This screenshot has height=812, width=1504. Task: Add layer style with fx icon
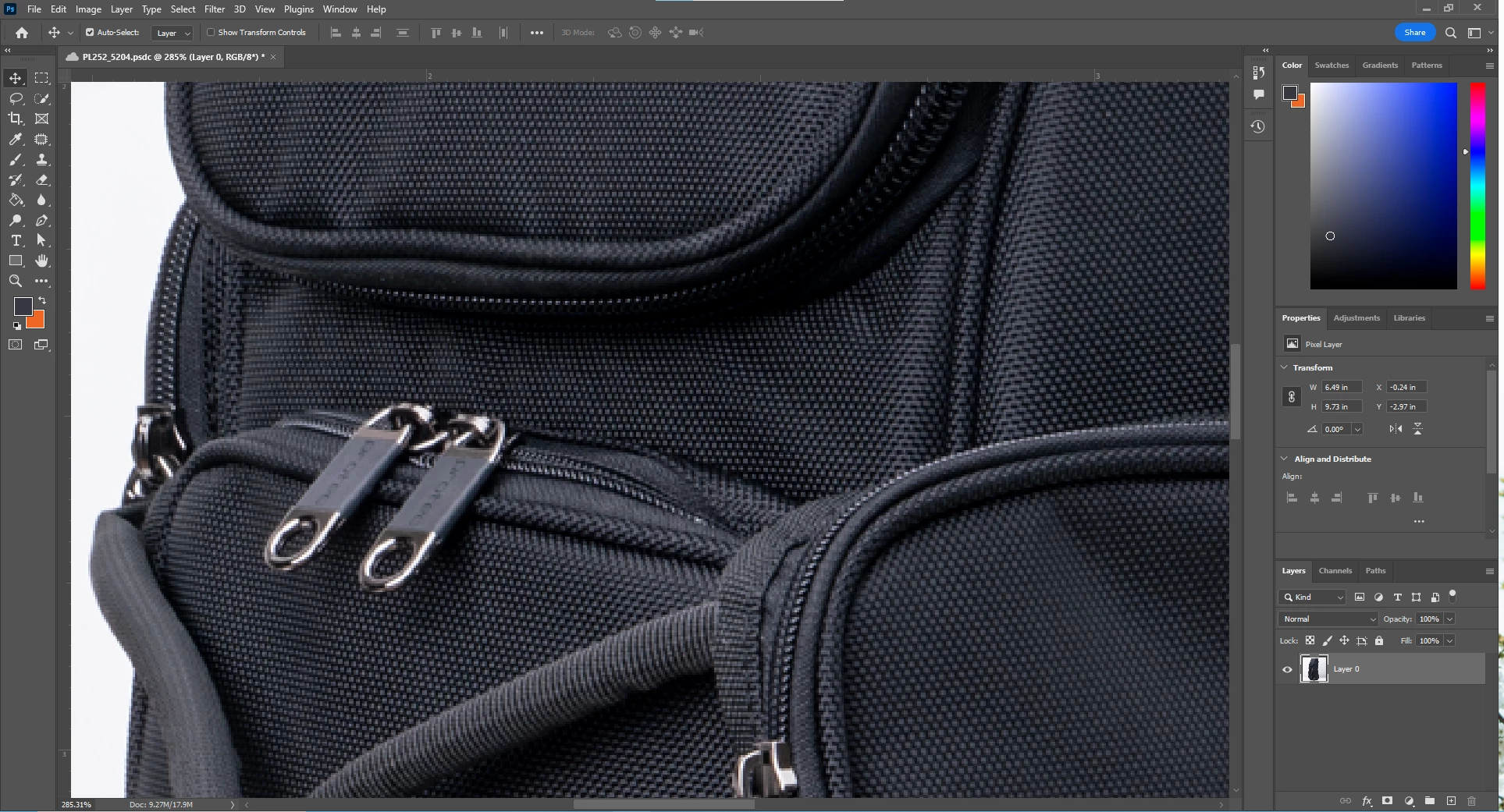point(1367,801)
